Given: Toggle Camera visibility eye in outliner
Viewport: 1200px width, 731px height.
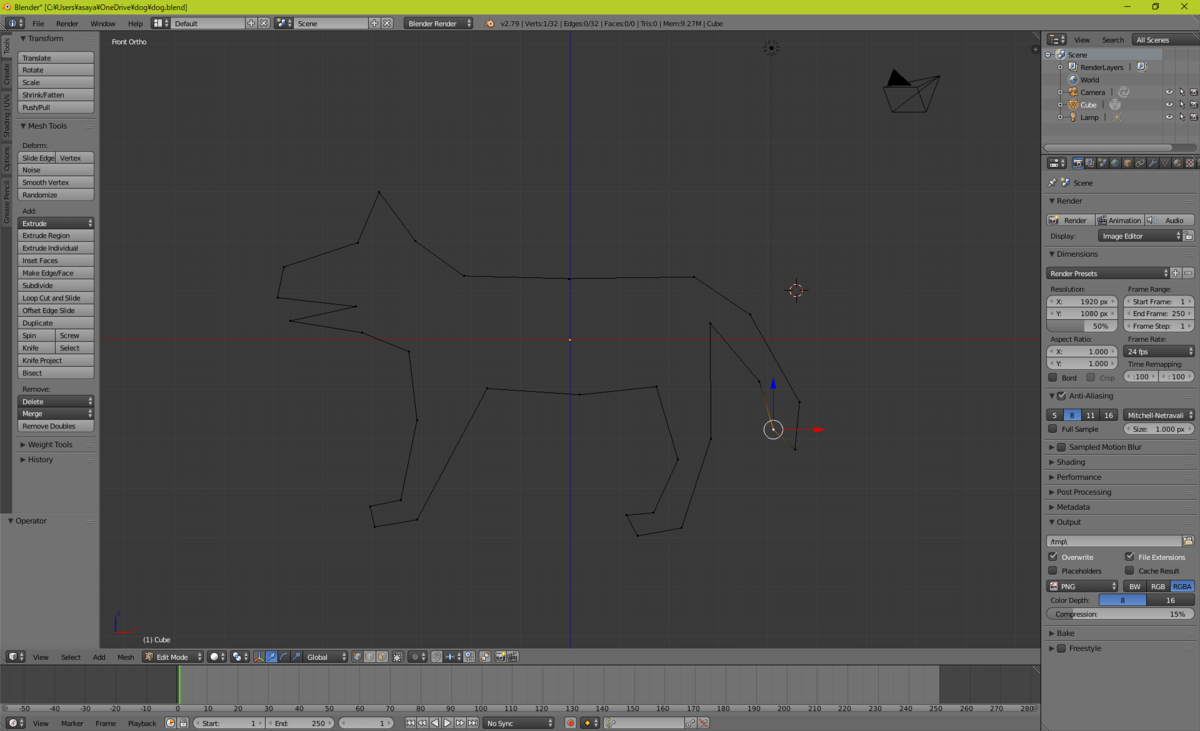Looking at the screenshot, I should [1169, 92].
